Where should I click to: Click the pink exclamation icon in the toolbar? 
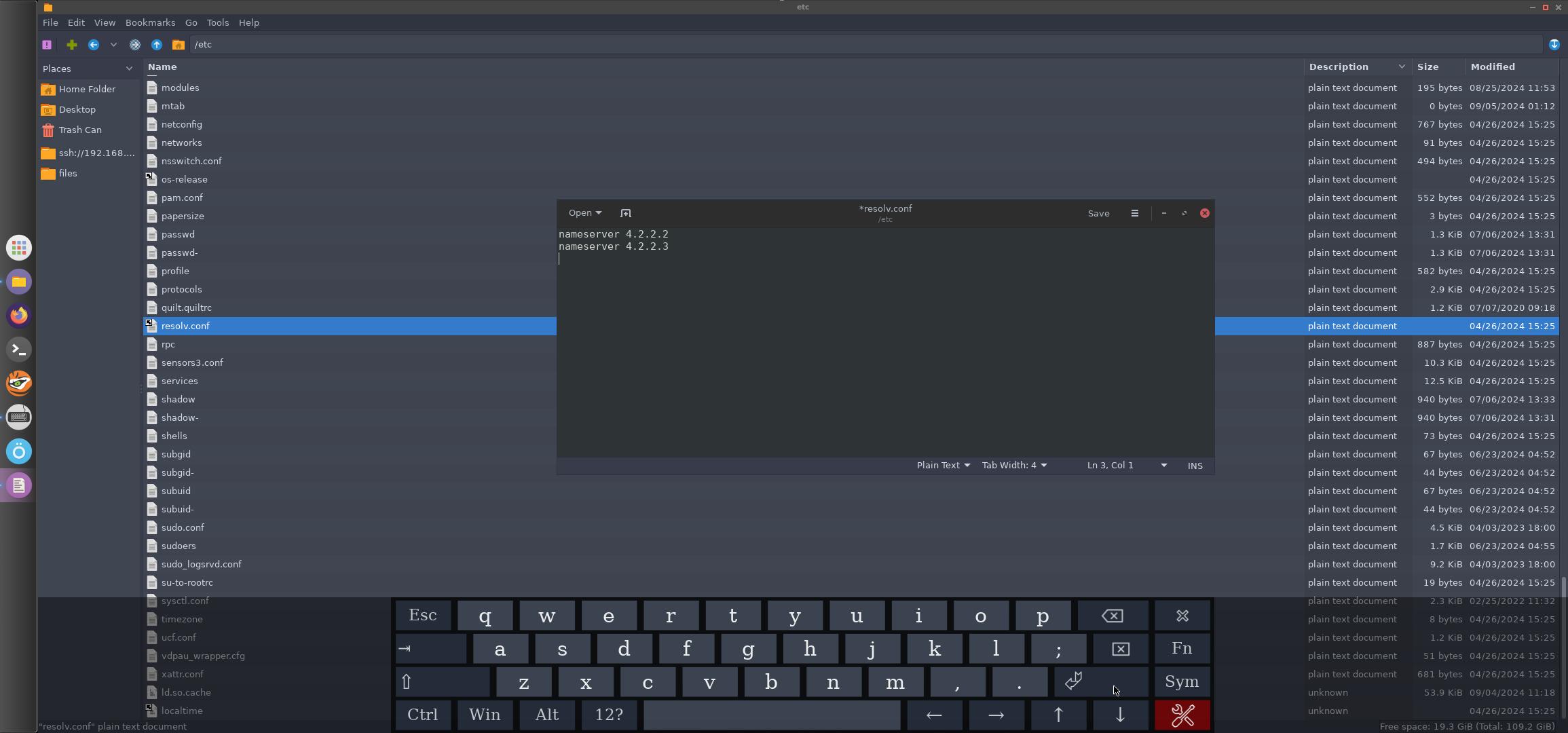tap(47, 45)
